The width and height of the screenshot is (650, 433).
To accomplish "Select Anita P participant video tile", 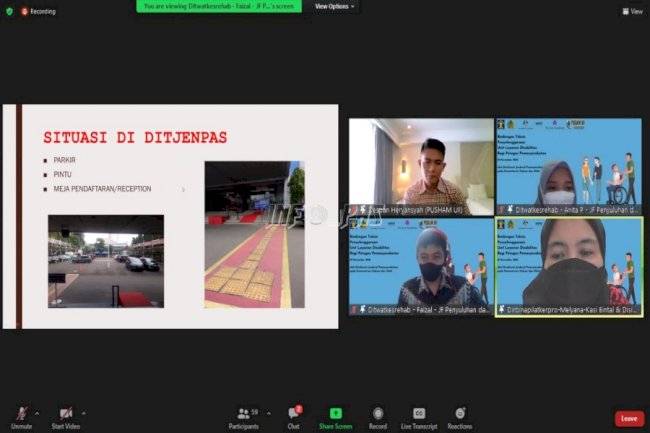I will (x=568, y=166).
